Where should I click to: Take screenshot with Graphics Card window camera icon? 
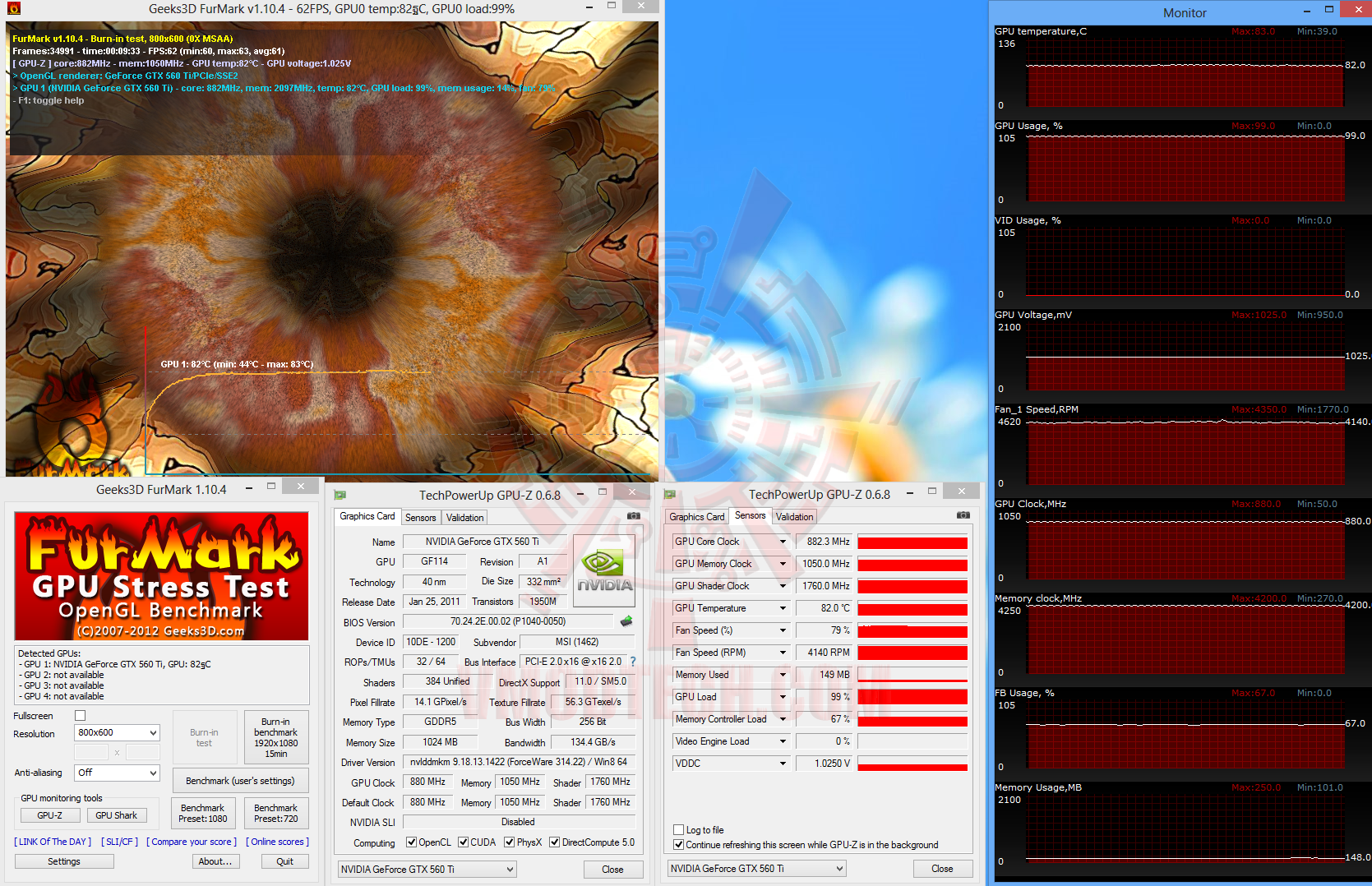[634, 515]
